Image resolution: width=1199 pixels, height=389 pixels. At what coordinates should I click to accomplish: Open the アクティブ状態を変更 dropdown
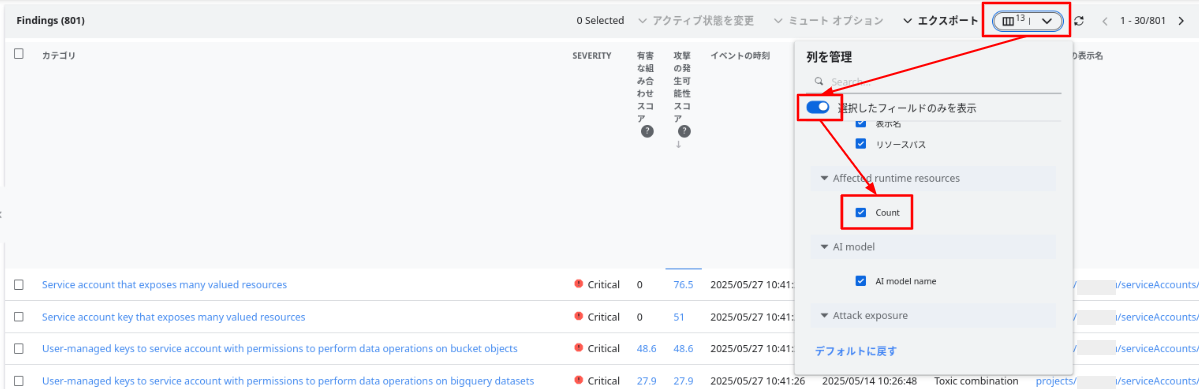point(696,21)
